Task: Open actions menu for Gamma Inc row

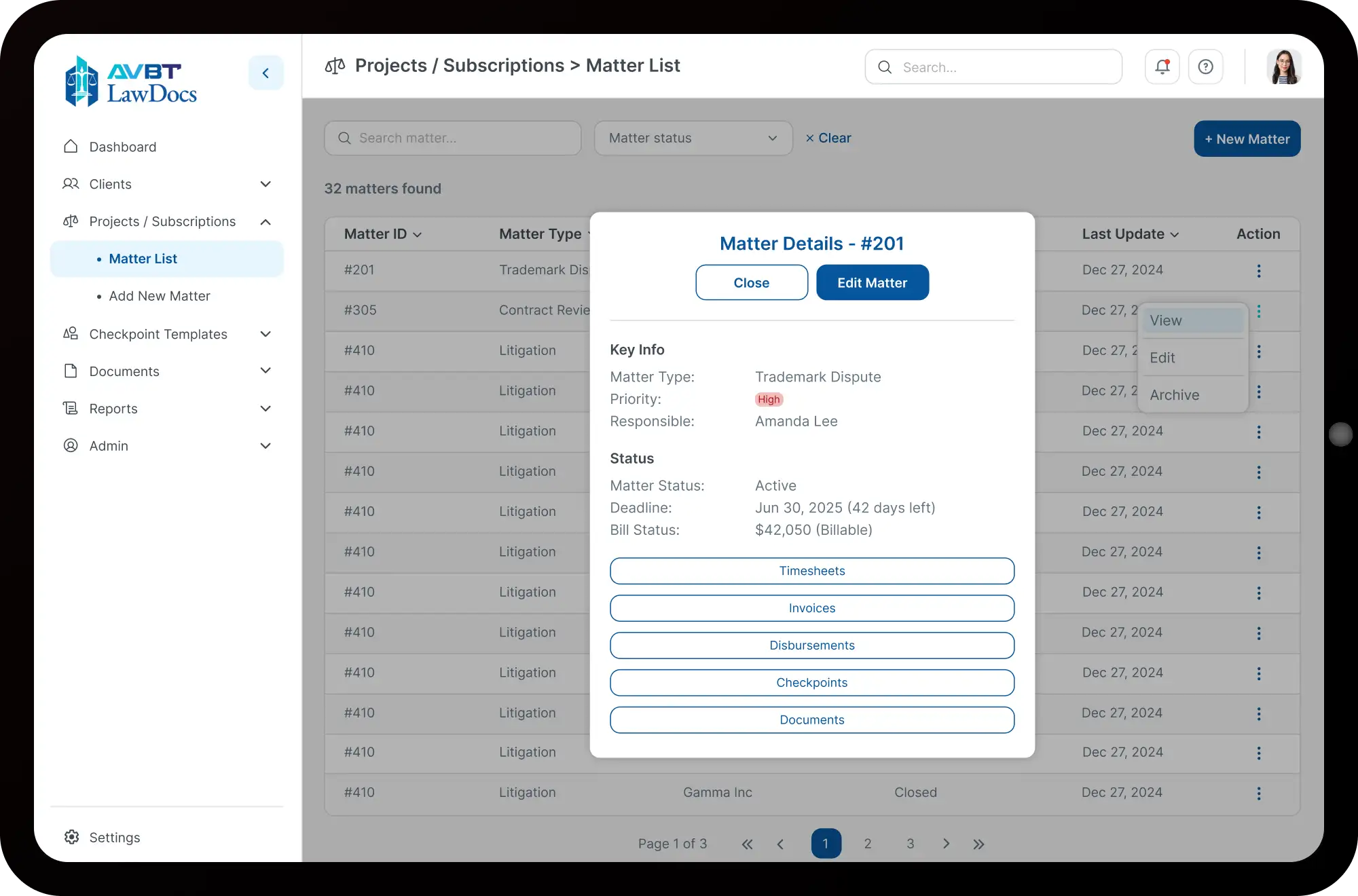Action: coord(1258,794)
